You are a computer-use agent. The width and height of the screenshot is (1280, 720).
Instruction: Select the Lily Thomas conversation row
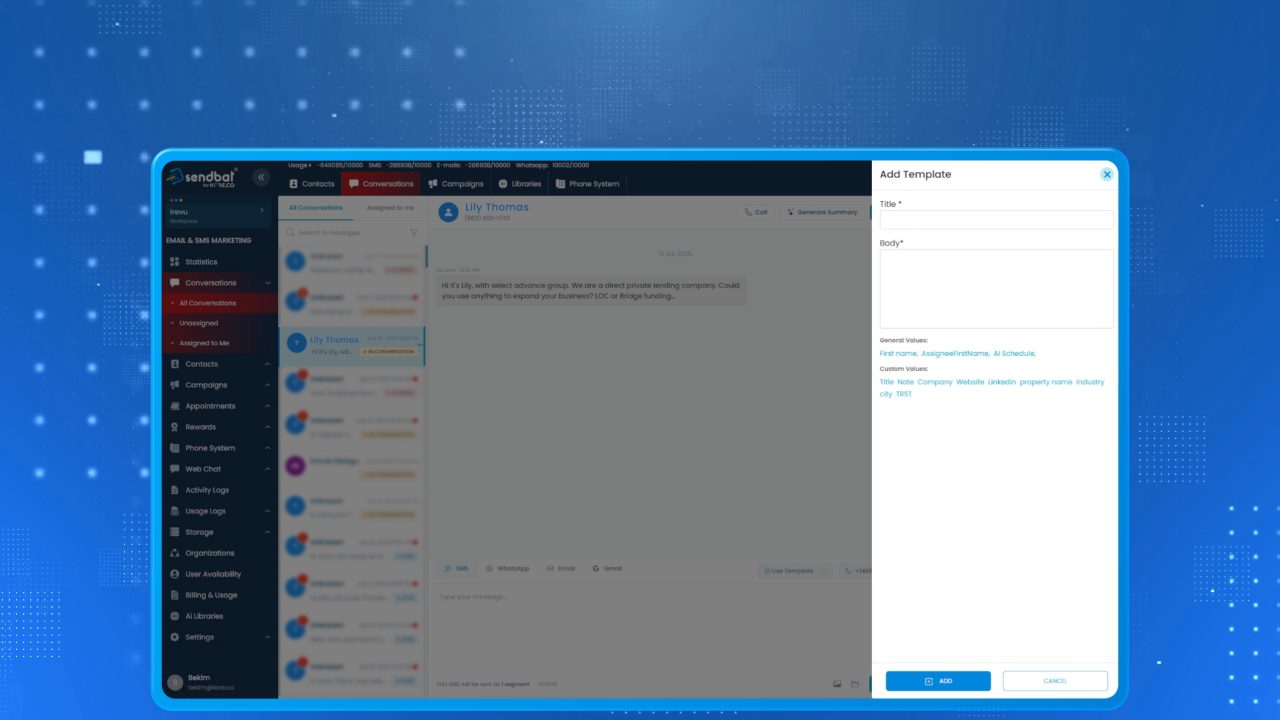click(352, 346)
